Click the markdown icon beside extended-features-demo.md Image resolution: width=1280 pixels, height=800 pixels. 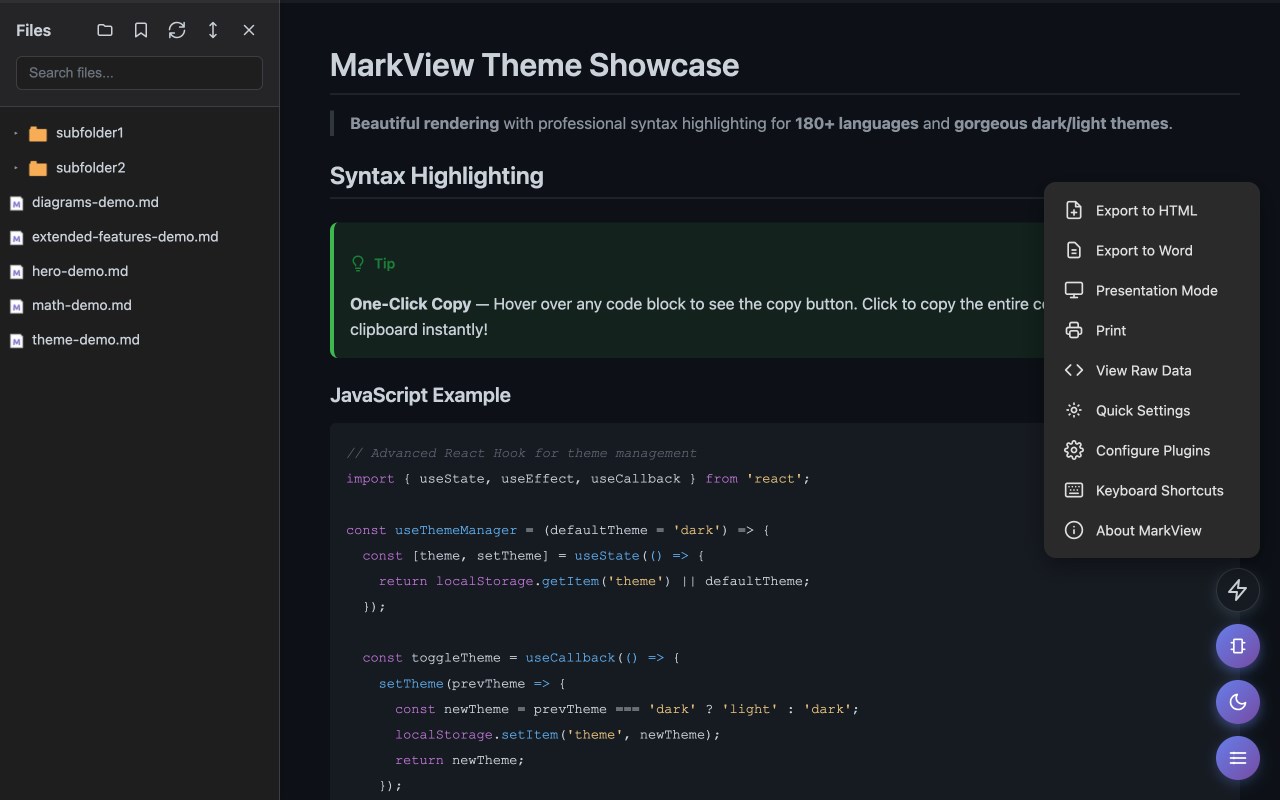coord(16,238)
